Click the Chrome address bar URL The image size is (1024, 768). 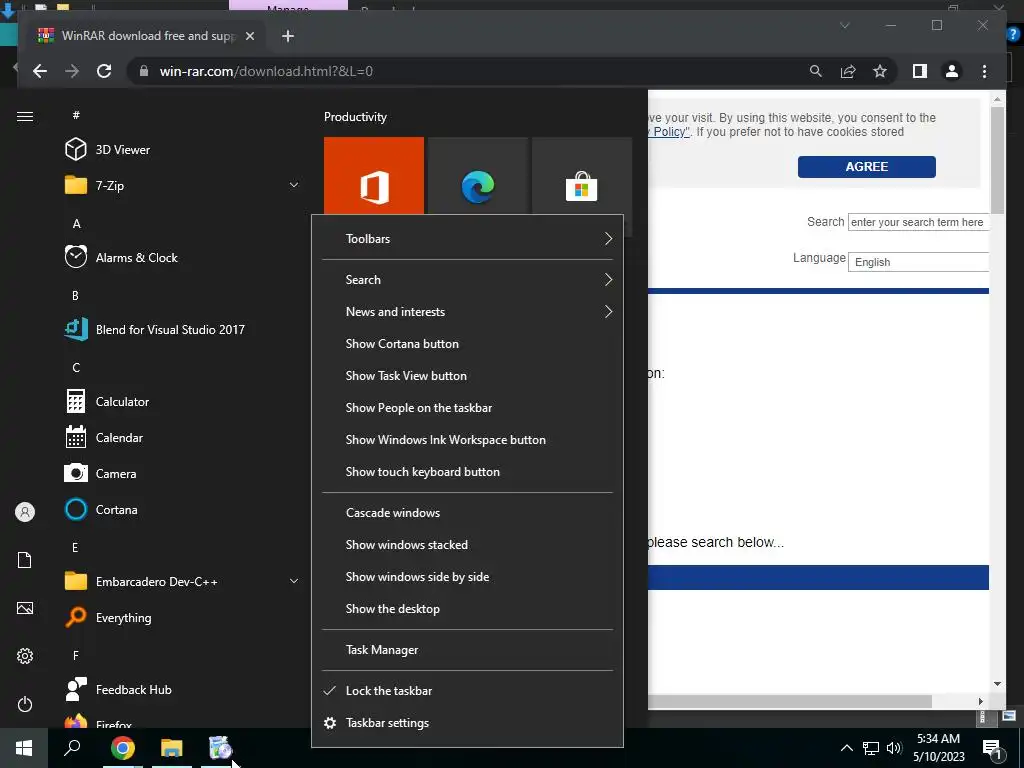click(266, 71)
